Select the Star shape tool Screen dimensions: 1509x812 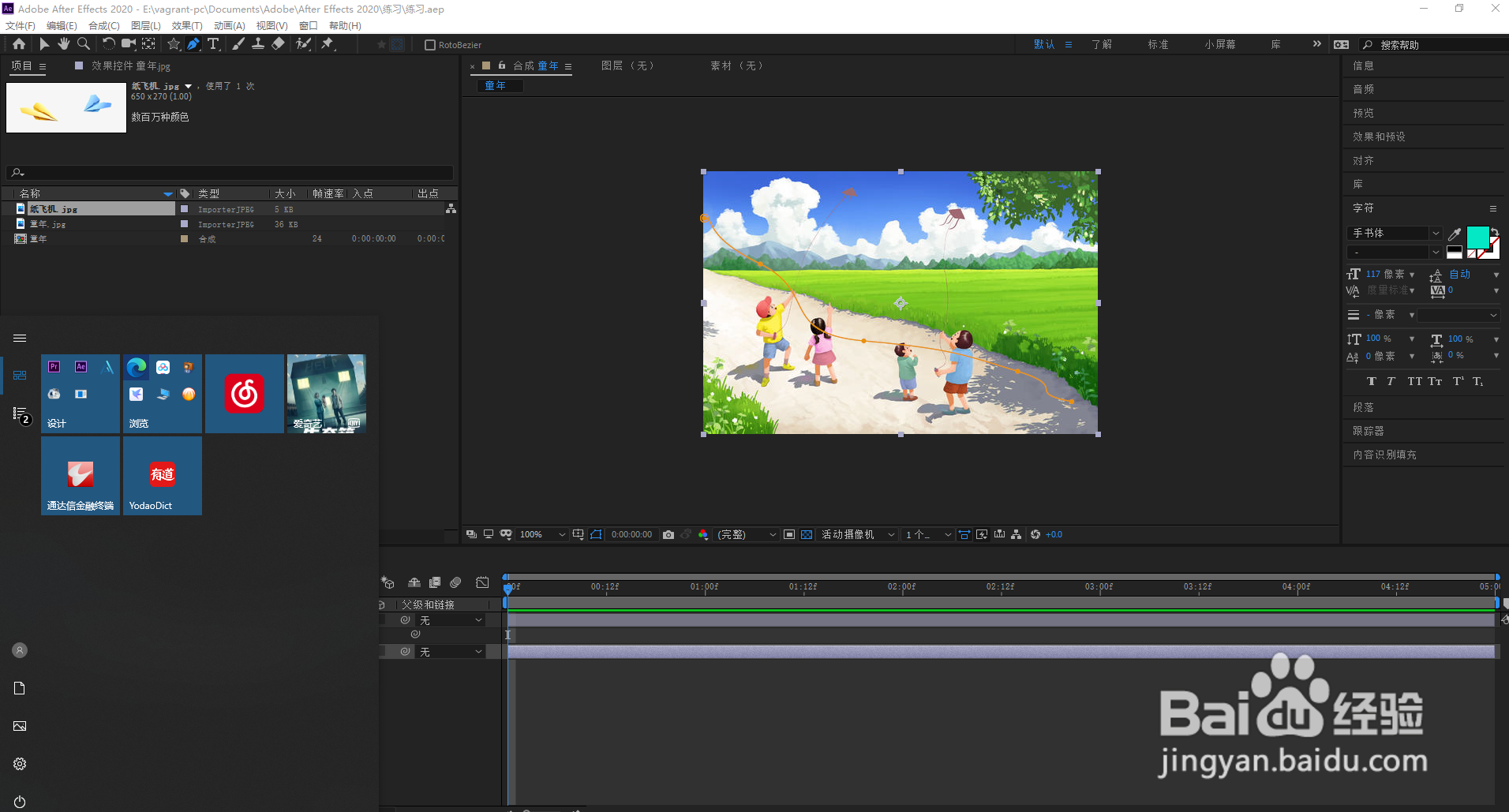tap(174, 44)
